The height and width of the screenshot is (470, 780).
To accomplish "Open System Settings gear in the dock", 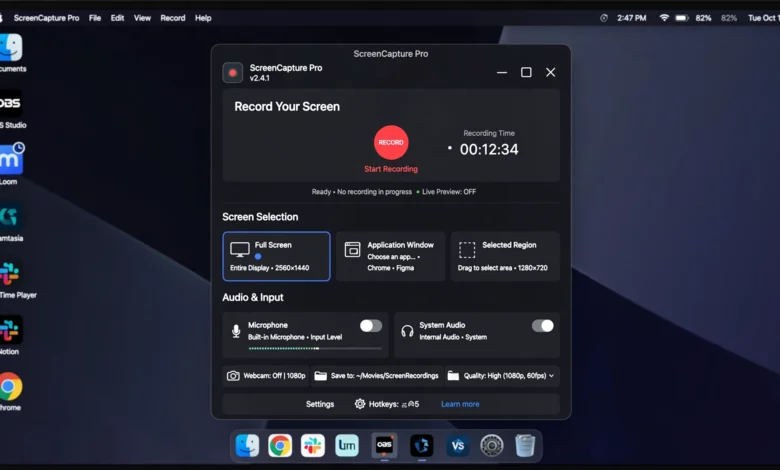I will (x=492, y=445).
